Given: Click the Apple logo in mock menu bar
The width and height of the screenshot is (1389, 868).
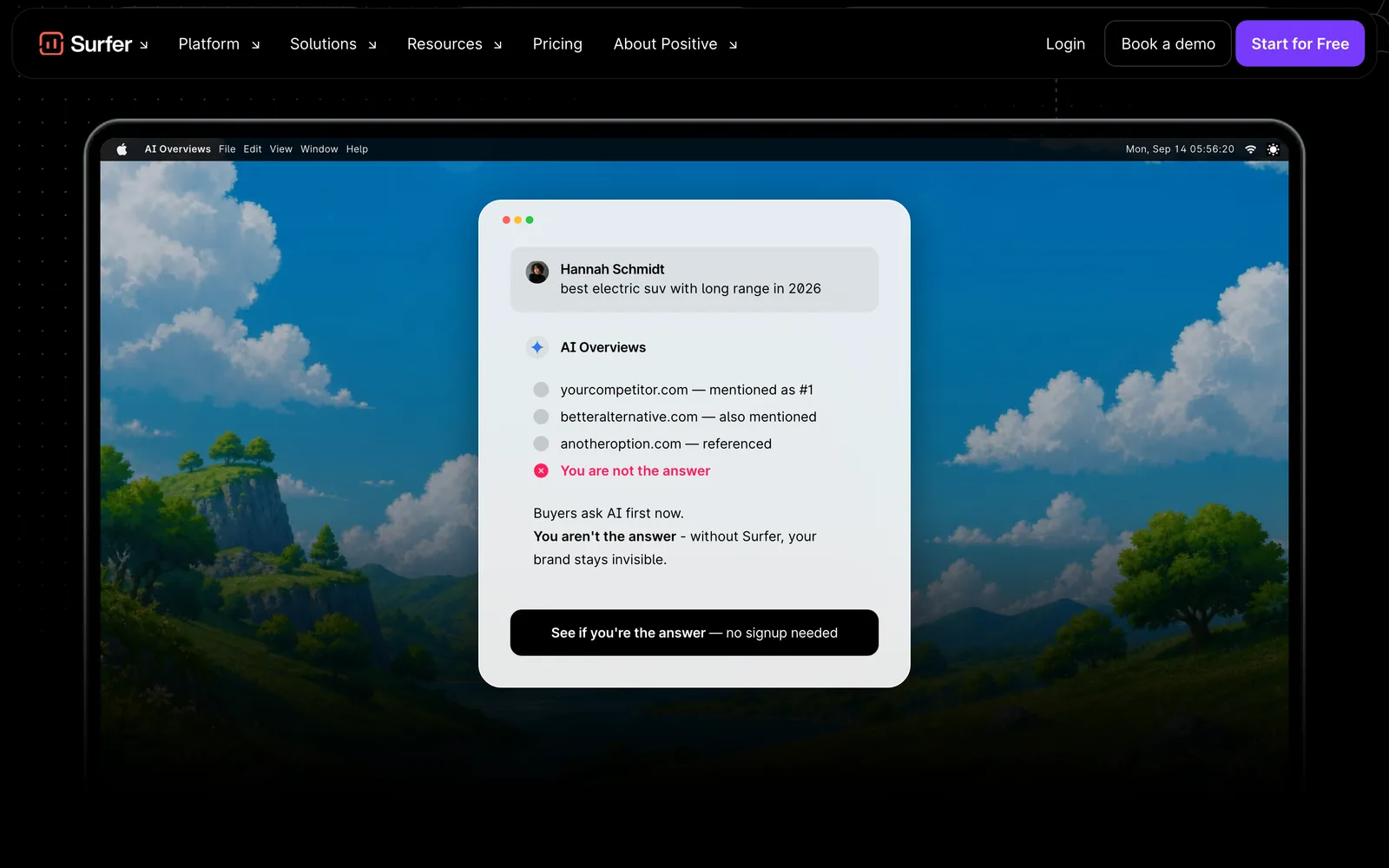Looking at the screenshot, I should pos(122,149).
